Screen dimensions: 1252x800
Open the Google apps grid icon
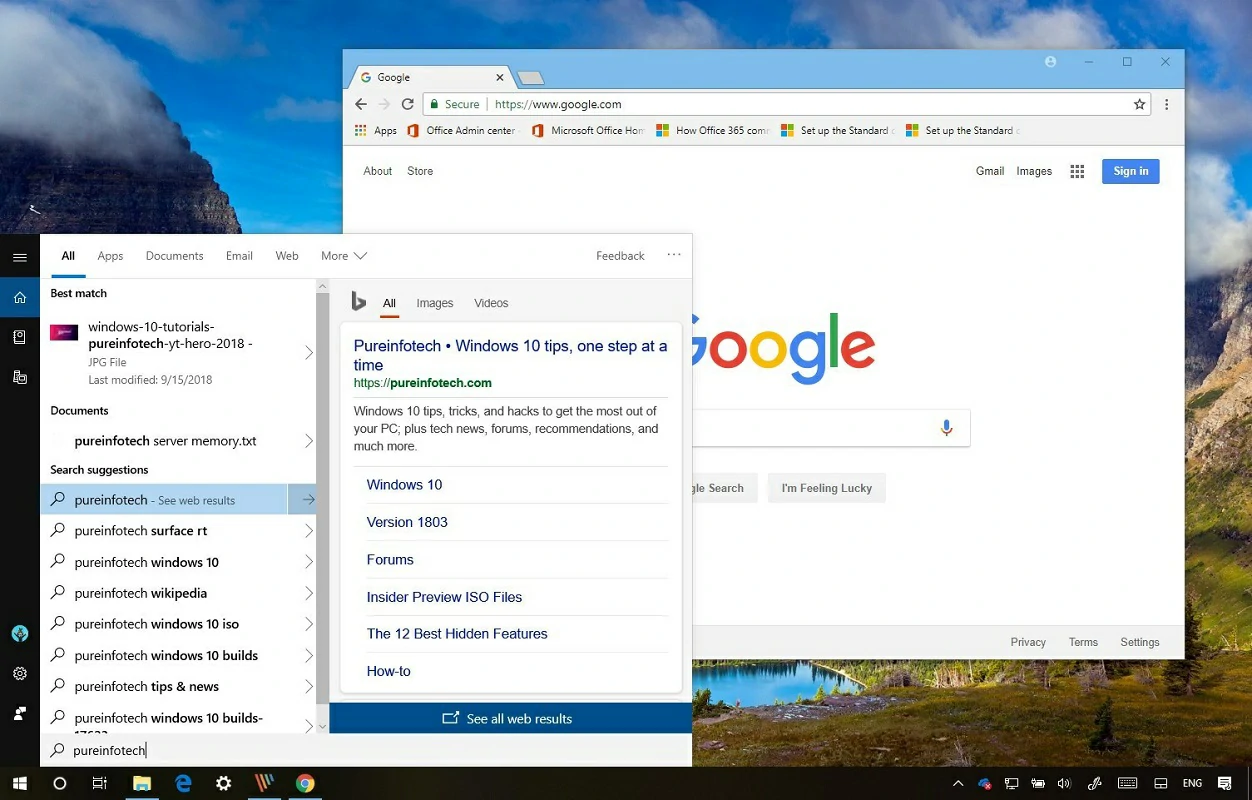click(1077, 172)
